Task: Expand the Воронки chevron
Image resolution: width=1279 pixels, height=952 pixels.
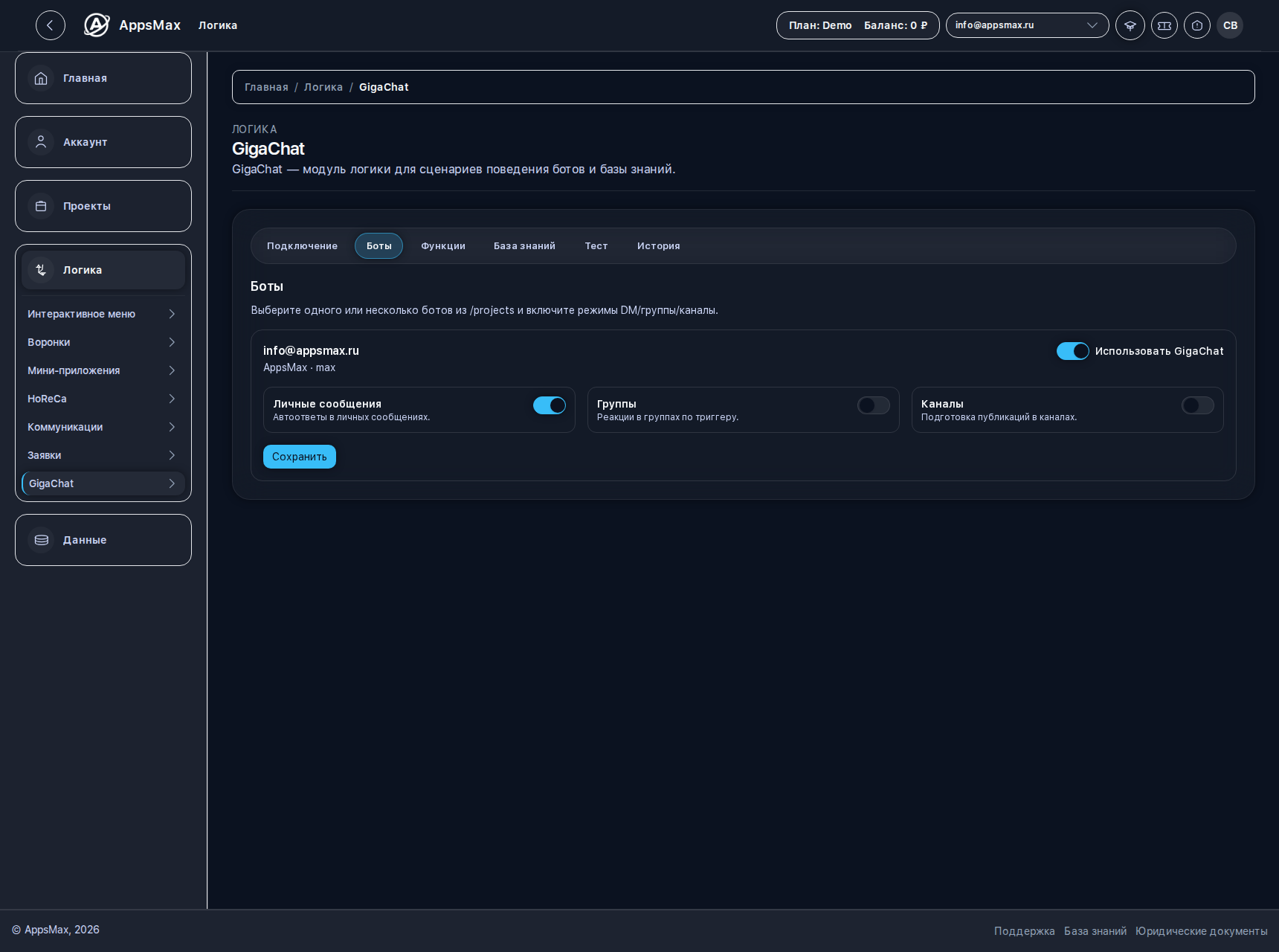Action: pos(172,342)
